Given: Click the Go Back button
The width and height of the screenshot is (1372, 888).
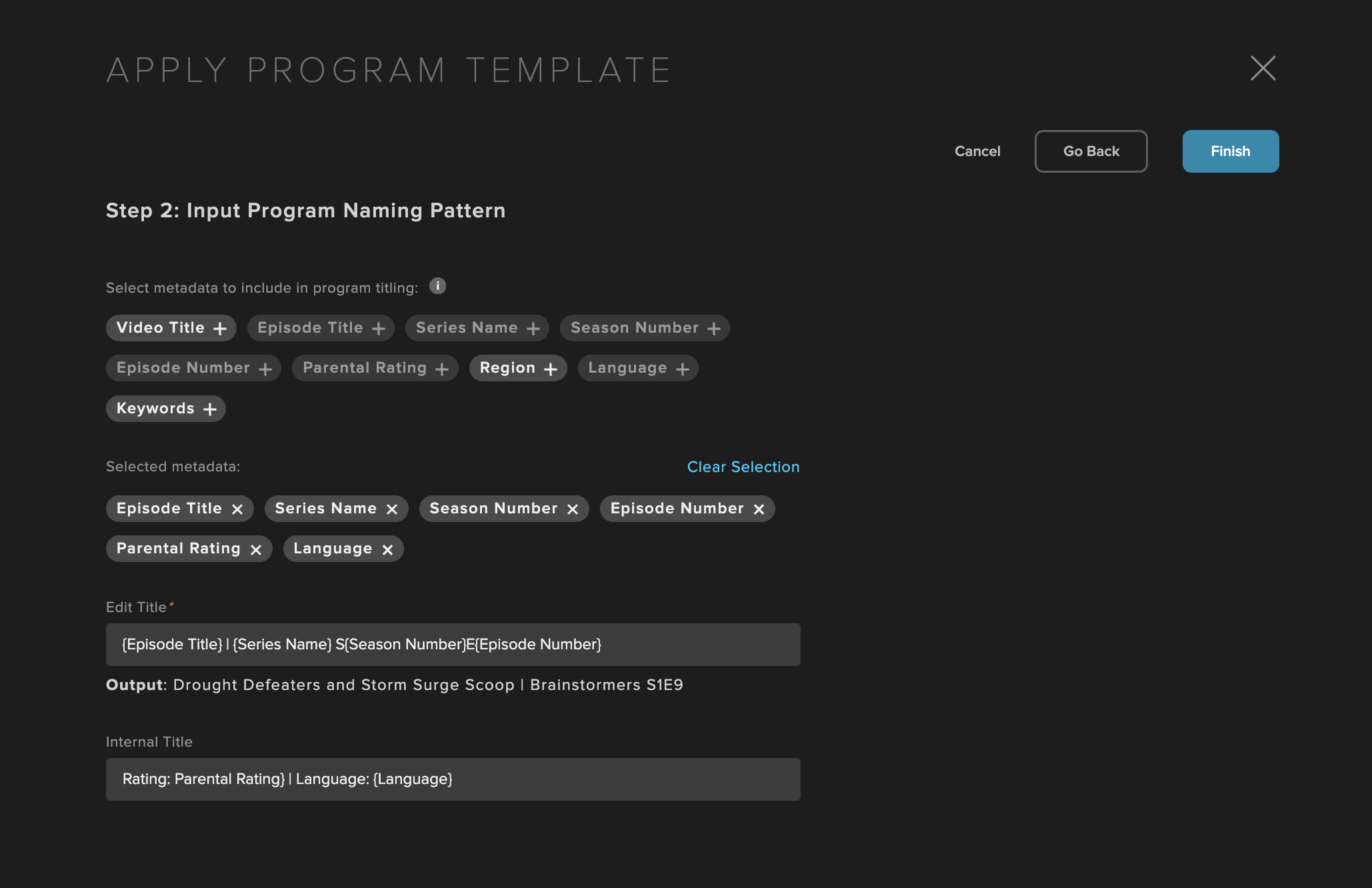Looking at the screenshot, I should pos(1091,151).
